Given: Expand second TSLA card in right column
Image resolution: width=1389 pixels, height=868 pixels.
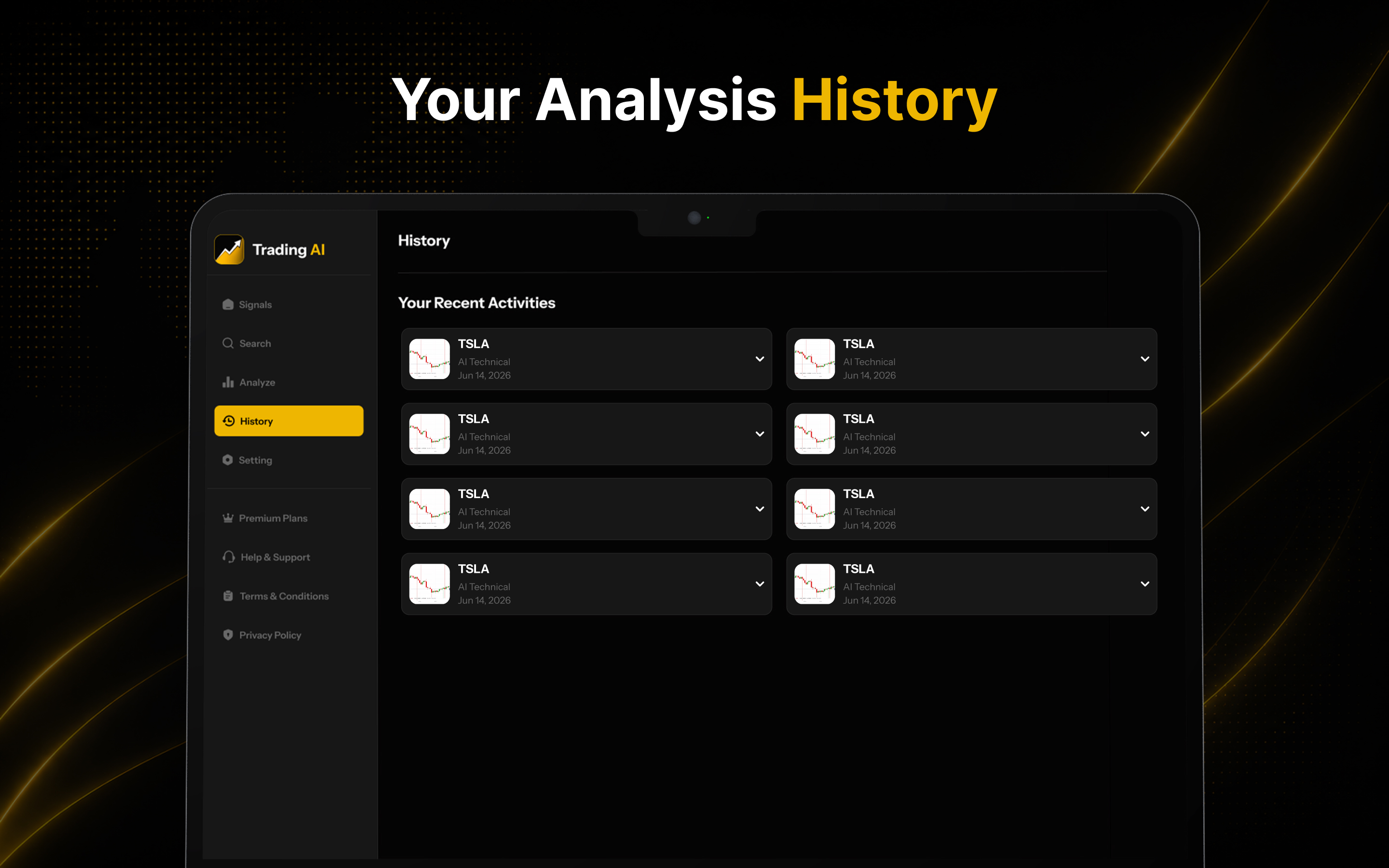Looking at the screenshot, I should [1145, 434].
